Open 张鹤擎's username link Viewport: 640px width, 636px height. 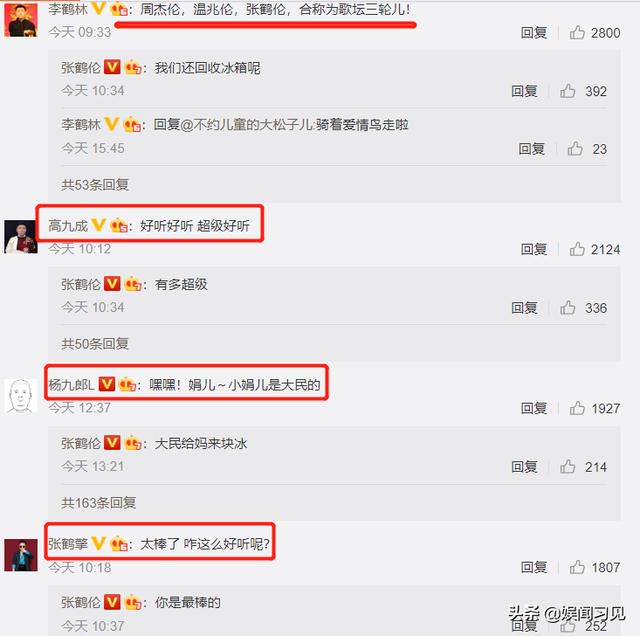pyautogui.click(x=68, y=543)
